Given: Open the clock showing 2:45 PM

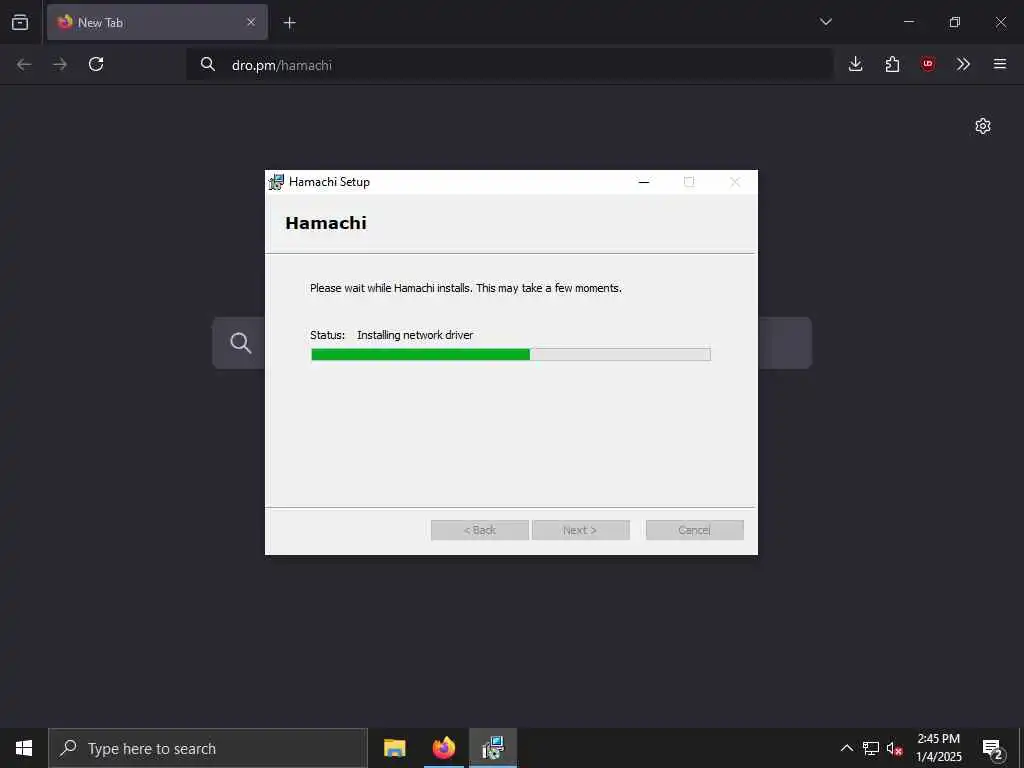Looking at the screenshot, I should coord(938,748).
